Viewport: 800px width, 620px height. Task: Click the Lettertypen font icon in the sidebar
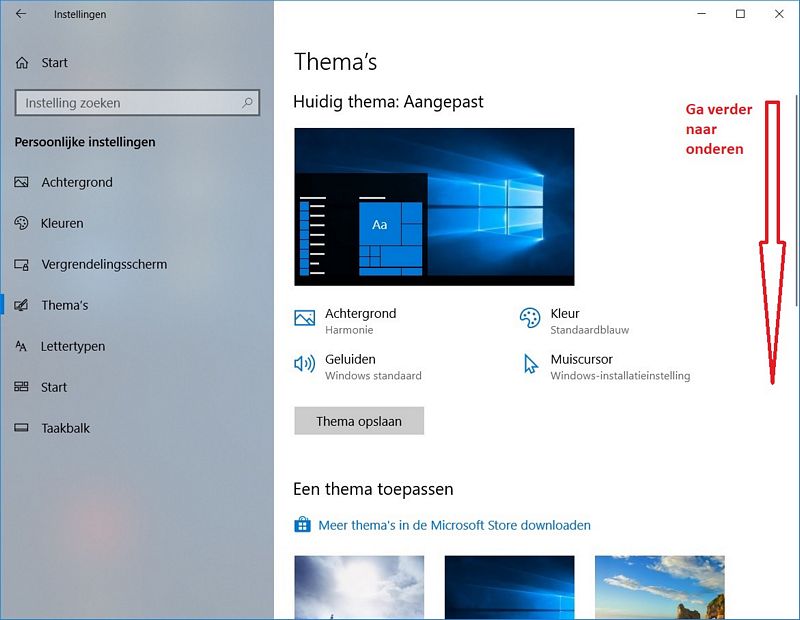21,346
